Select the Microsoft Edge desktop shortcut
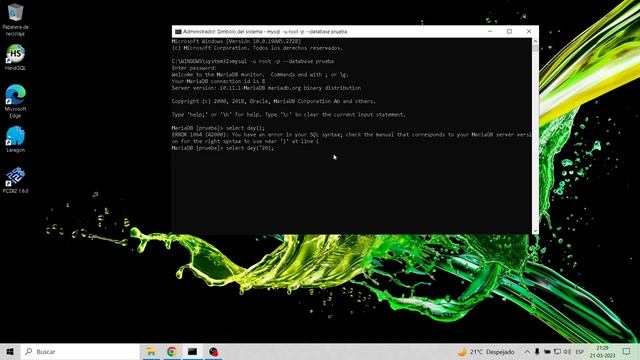This screenshot has height=360, width=640. click(16, 101)
